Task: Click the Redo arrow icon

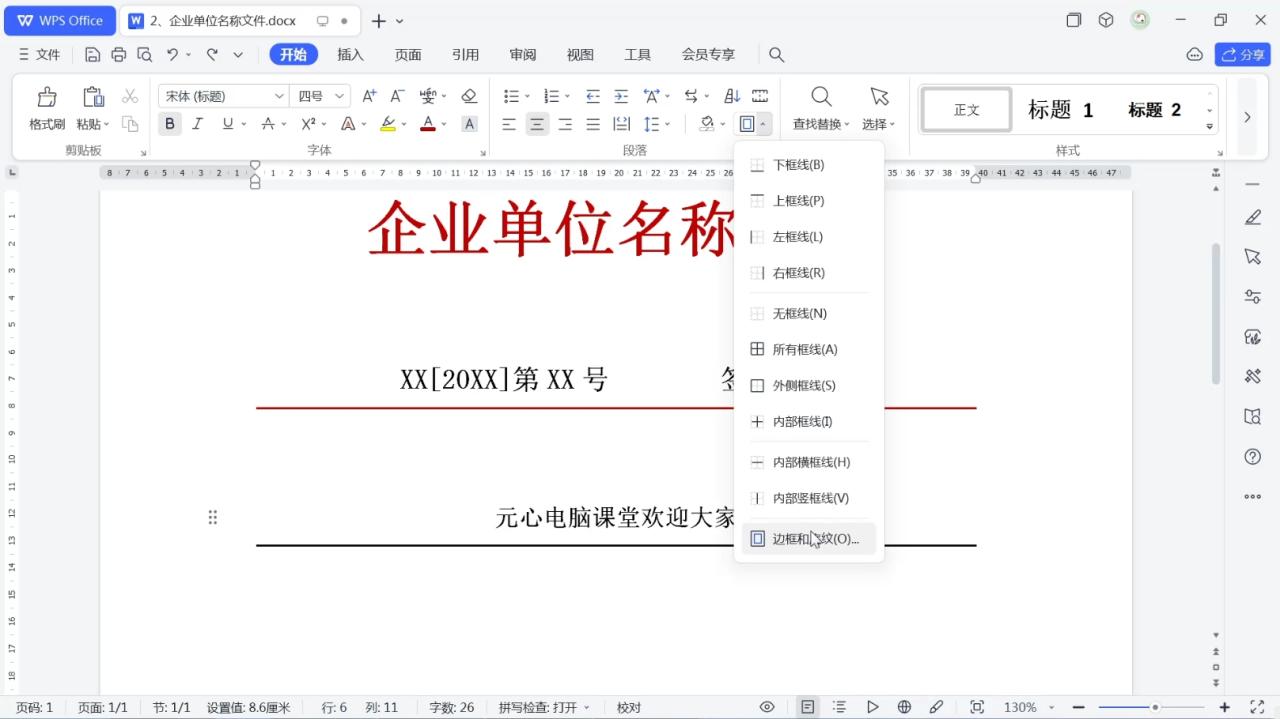Action: [212, 55]
